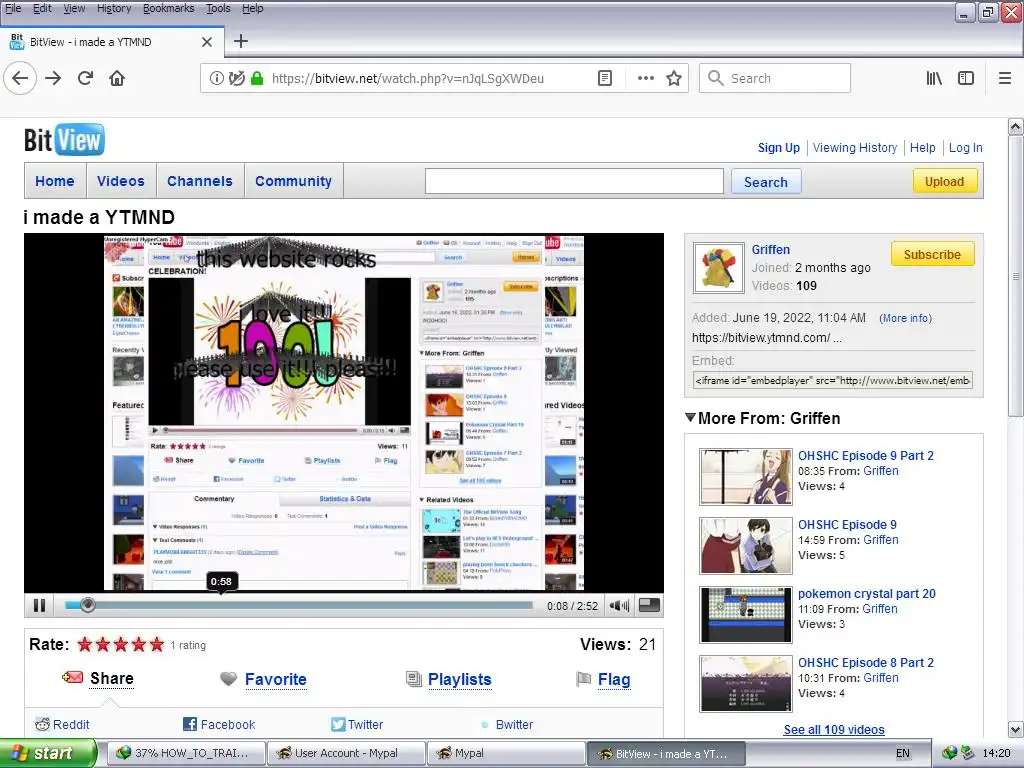The image size is (1024, 768).
Task: Click page scrollbar down arrow
Action: pyautogui.click(x=1016, y=729)
